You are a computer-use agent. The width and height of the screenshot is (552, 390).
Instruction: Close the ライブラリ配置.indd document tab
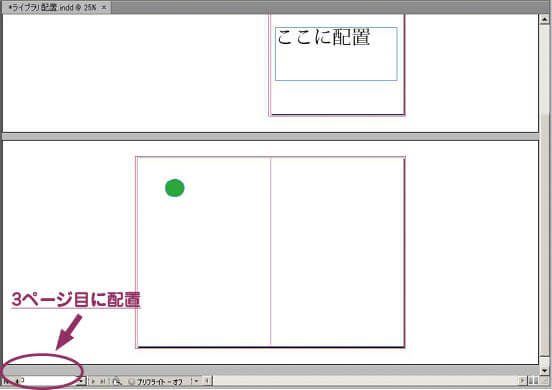click(104, 7)
